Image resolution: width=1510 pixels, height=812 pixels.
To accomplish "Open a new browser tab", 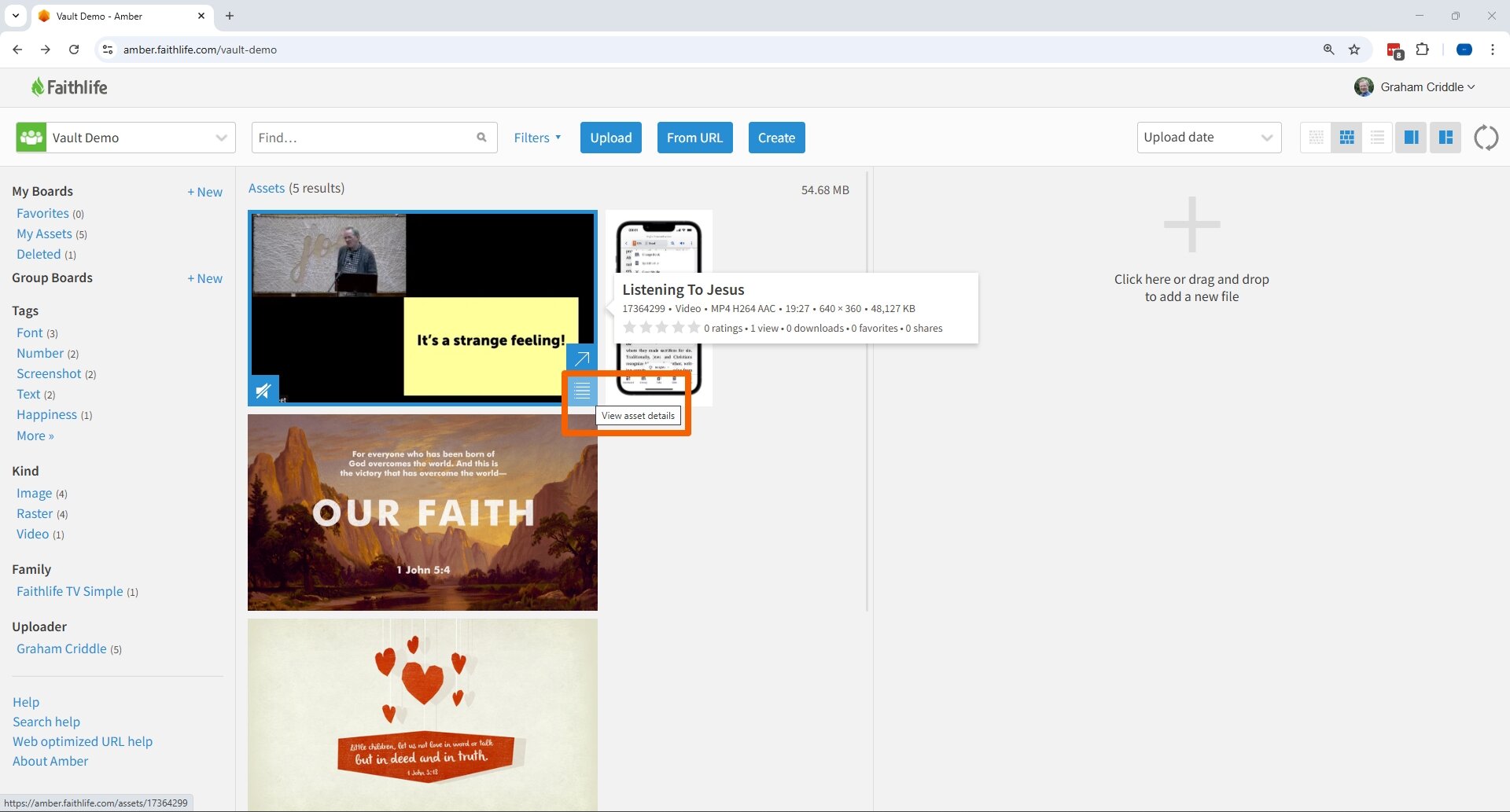I will coord(230,16).
